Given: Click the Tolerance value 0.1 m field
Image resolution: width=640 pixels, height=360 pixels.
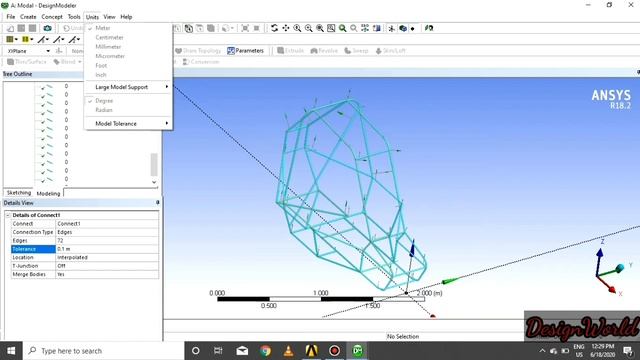Looking at the screenshot, I should (x=107, y=249).
